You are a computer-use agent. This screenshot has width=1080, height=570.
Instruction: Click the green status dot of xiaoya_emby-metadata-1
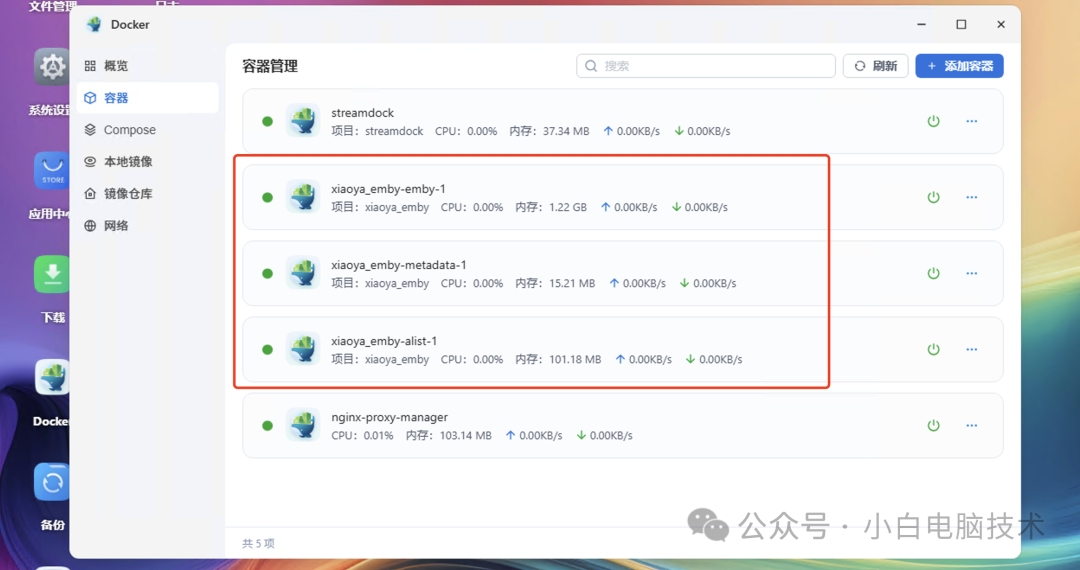[267, 273]
